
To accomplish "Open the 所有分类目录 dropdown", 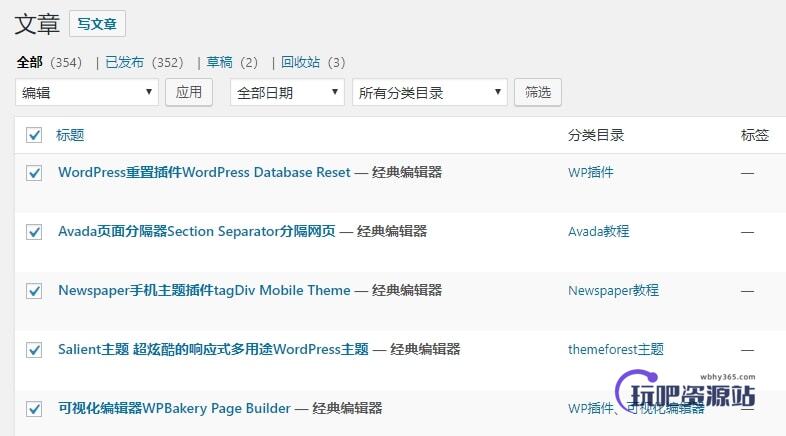I will coord(430,92).
